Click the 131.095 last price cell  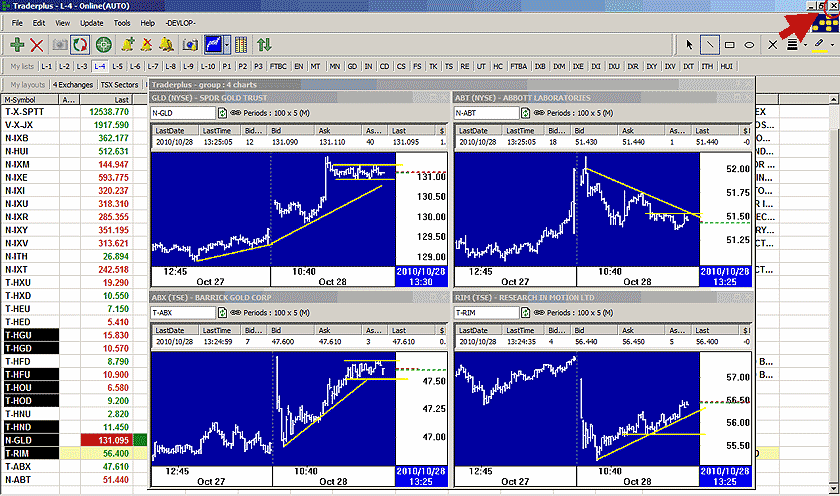106,440
